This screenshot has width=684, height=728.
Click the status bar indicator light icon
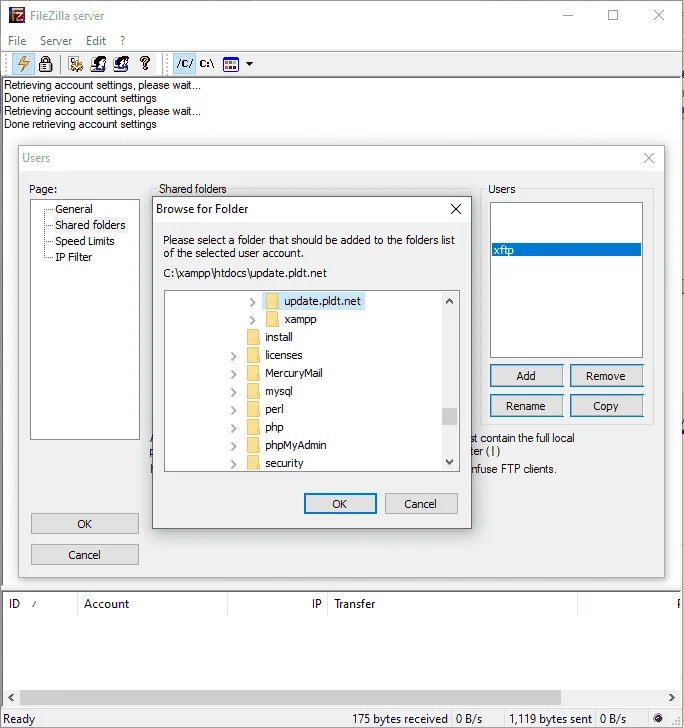tap(658, 718)
